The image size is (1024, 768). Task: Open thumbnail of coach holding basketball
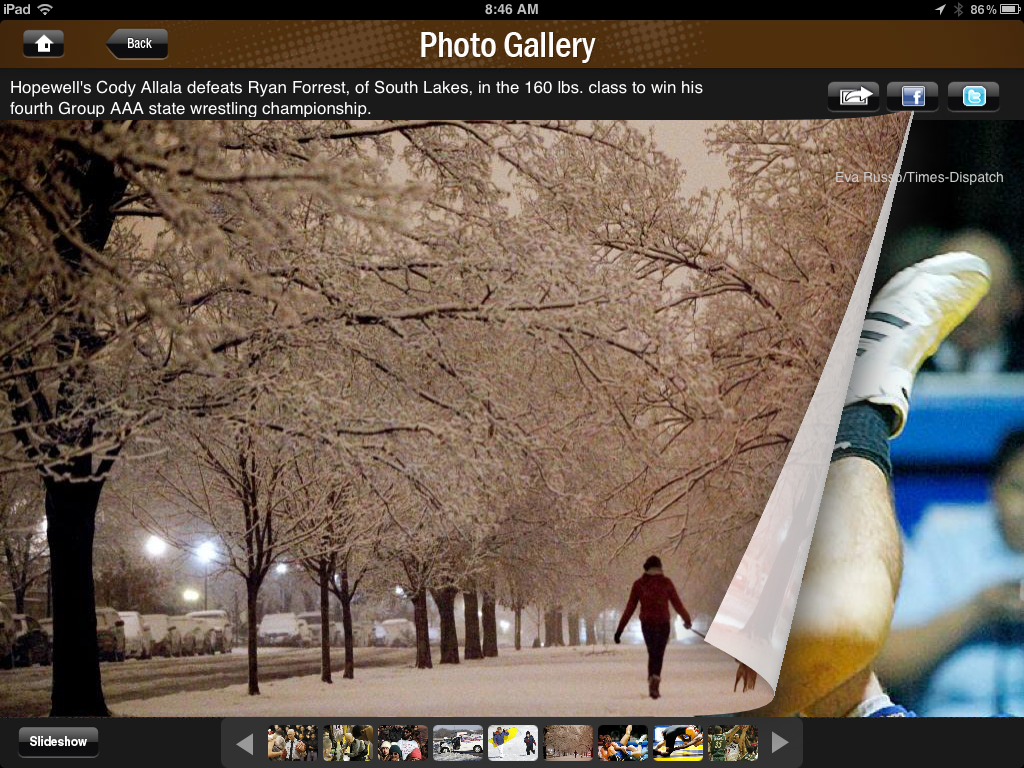tap(292, 743)
